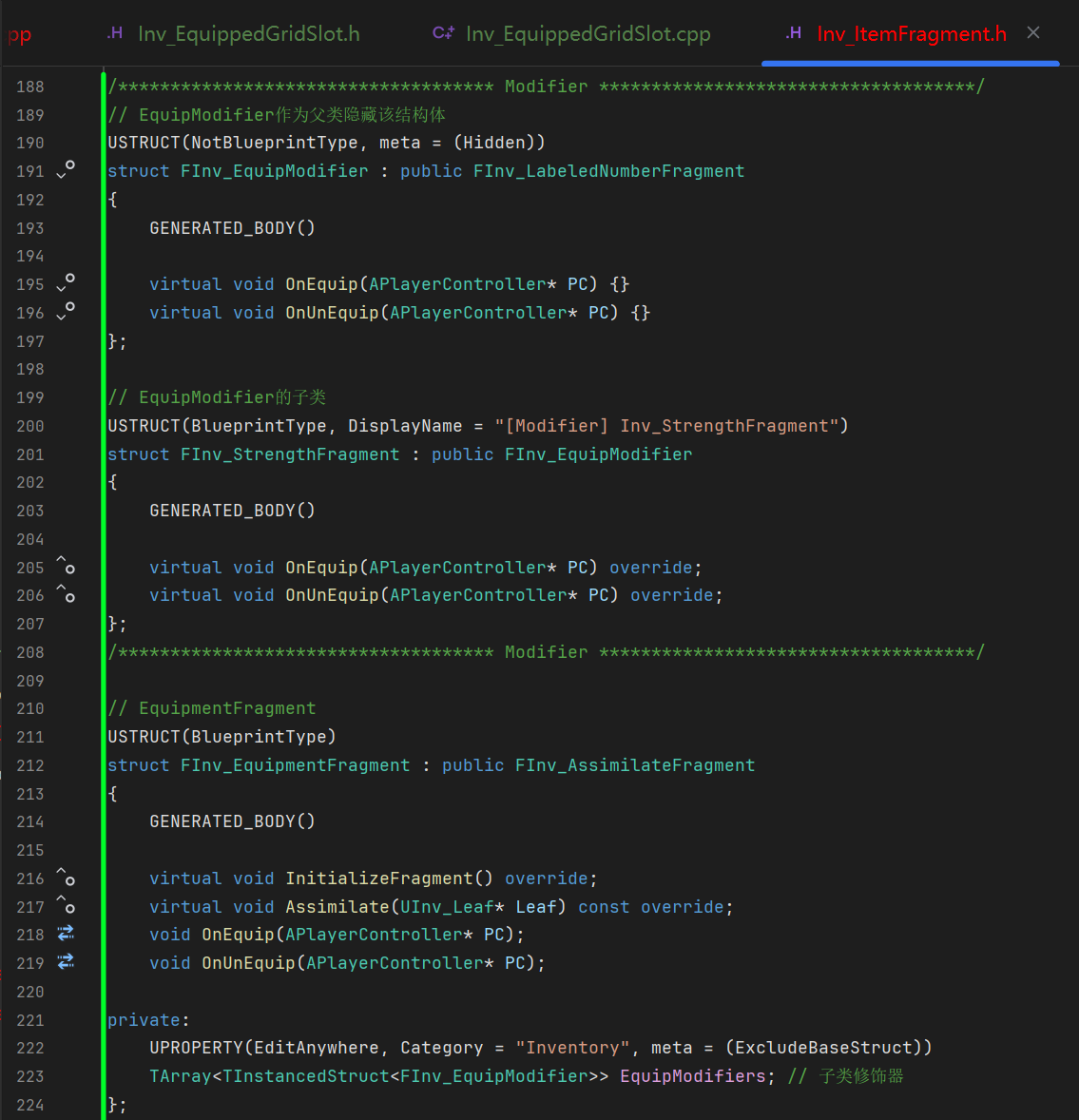This screenshot has width=1079, height=1120.
Task: Click OnUnEquip method name on line 219
Action: pyautogui.click(x=248, y=963)
